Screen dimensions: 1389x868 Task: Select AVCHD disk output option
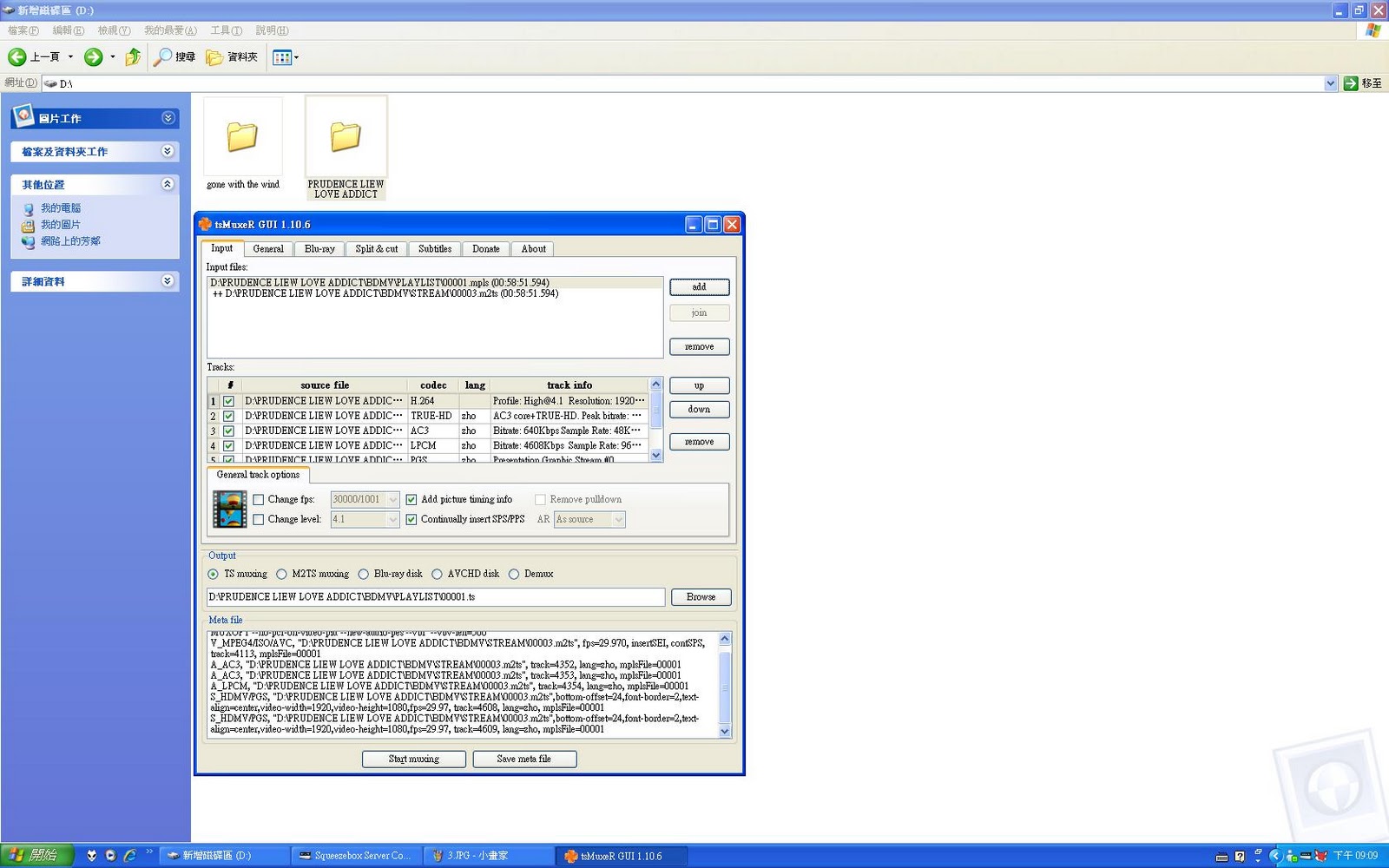click(x=437, y=574)
